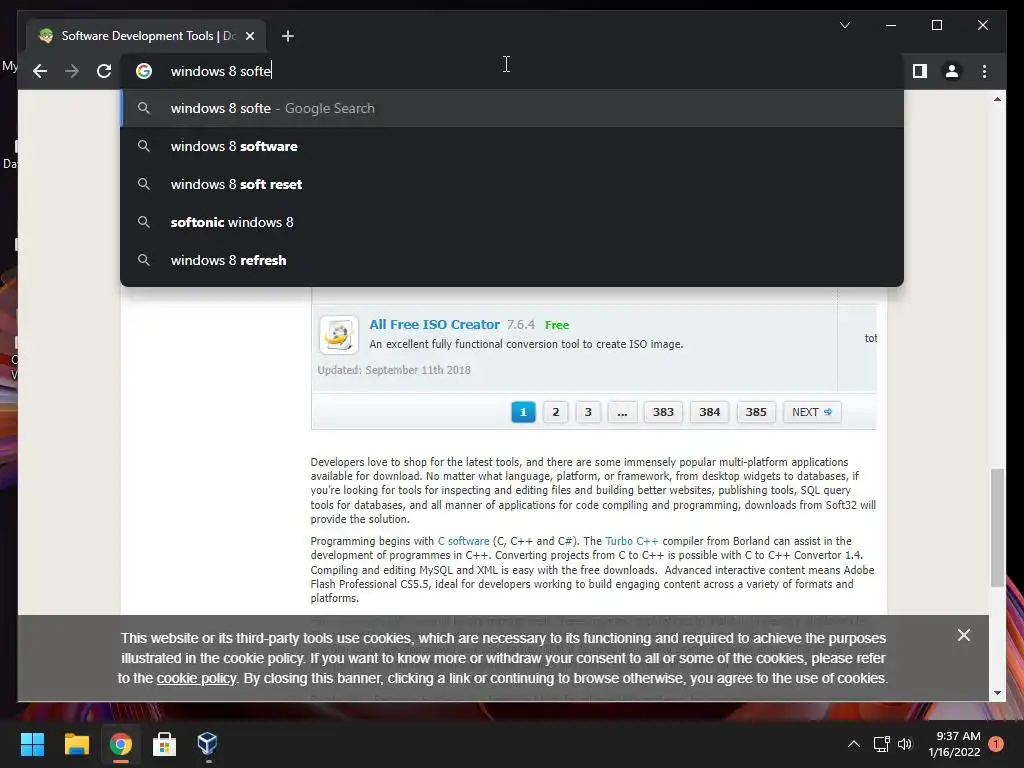Viewport: 1024px width, 768px height.
Task: Open the 'C software' link
Action: click(463, 541)
